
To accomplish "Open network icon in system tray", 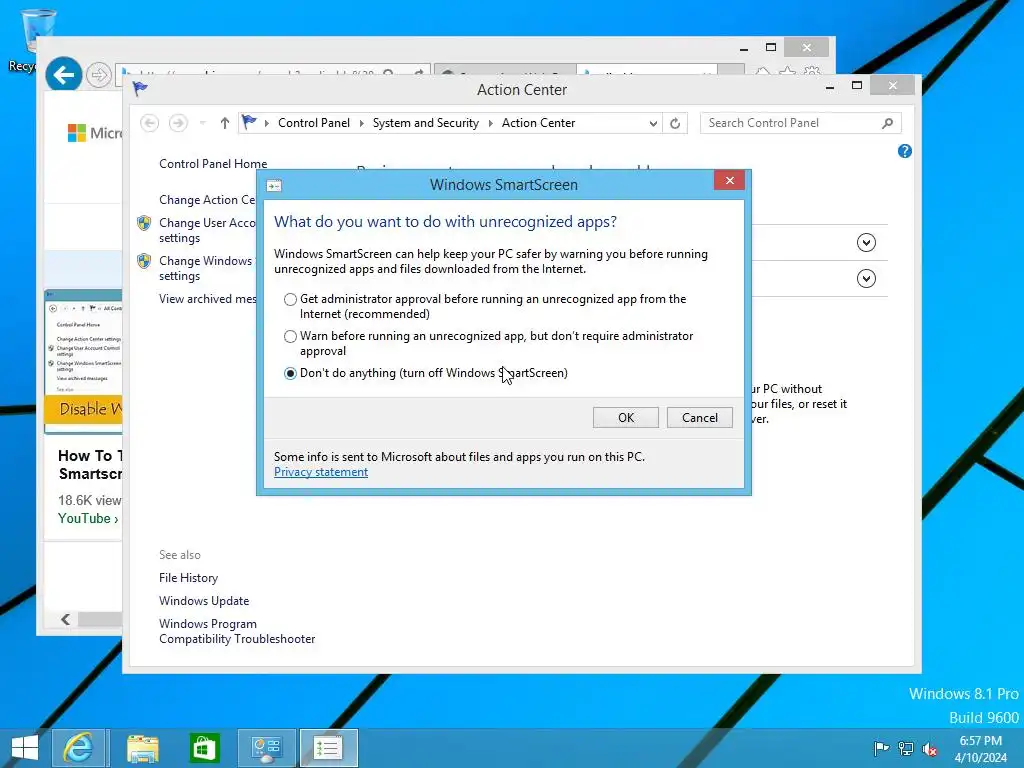I will tap(905, 748).
